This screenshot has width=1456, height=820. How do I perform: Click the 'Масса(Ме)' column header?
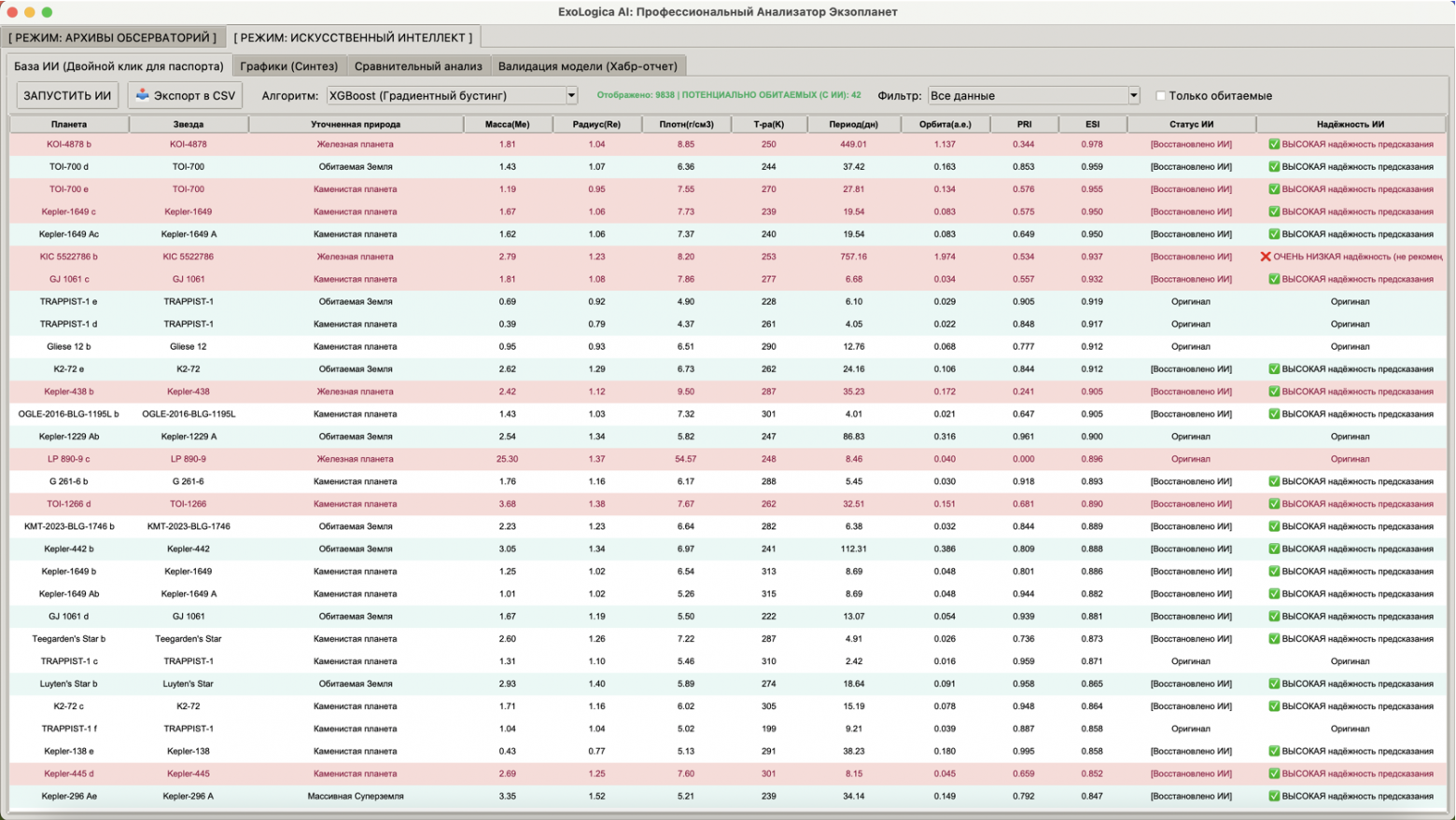(507, 124)
